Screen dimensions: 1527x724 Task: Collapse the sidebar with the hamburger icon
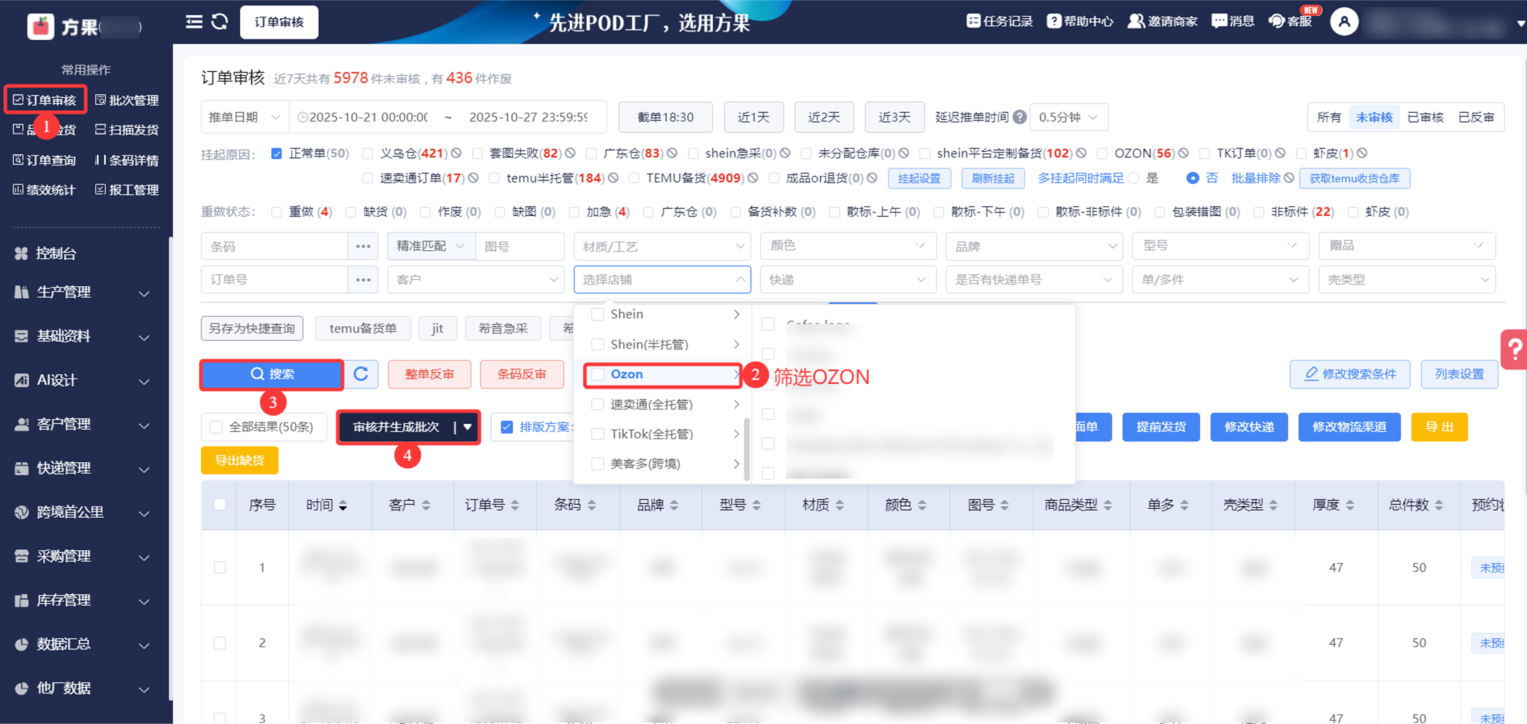[194, 21]
